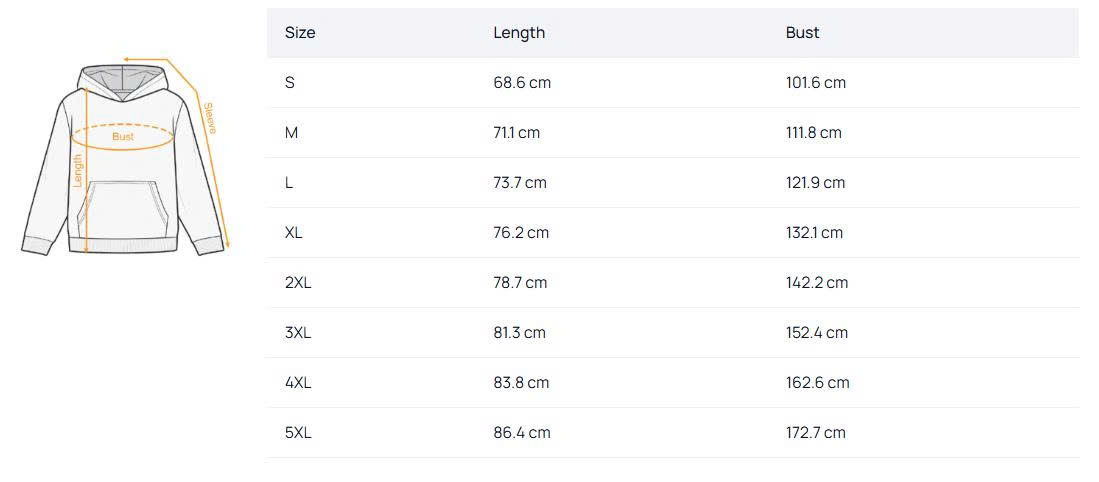Click the hoodie's kangaroo pocket in diagram
The height and width of the screenshot is (482, 1099).
point(121,203)
